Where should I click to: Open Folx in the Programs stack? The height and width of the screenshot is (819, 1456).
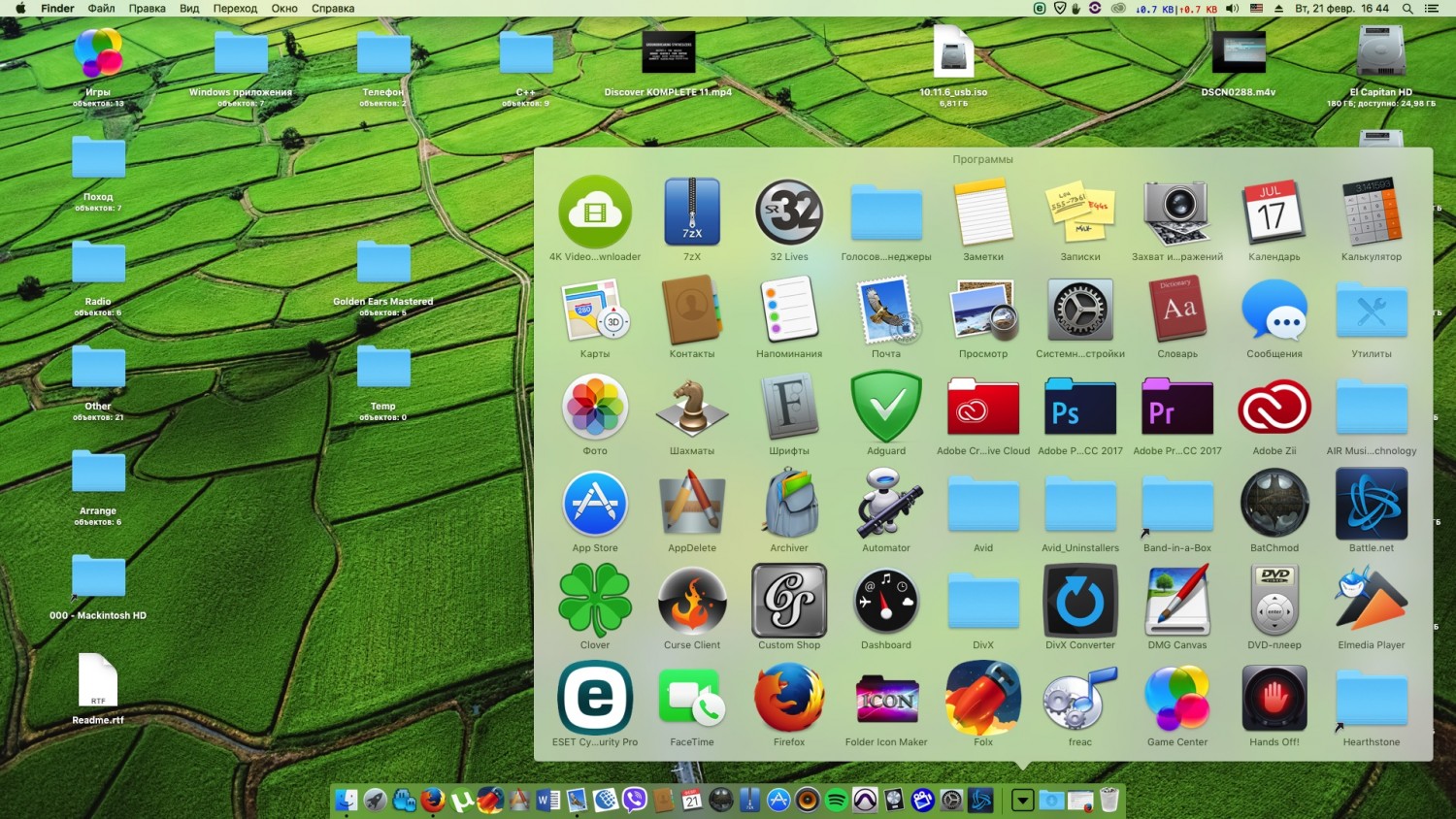pos(983,698)
